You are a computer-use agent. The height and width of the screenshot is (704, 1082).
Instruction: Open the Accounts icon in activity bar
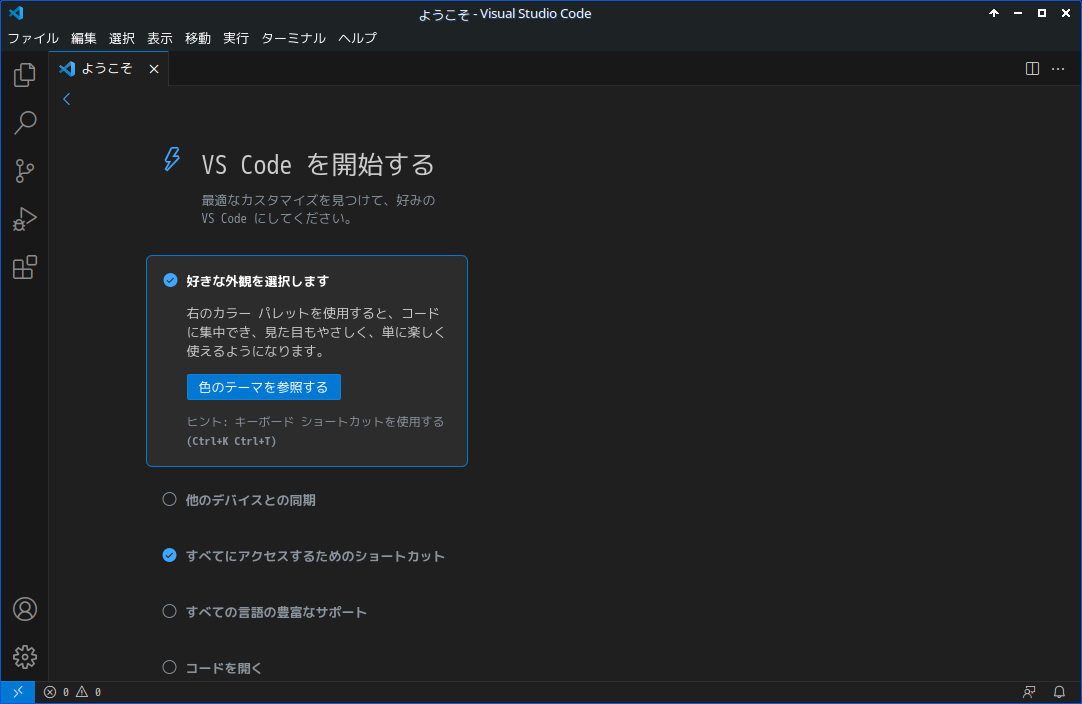pyautogui.click(x=24, y=609)
